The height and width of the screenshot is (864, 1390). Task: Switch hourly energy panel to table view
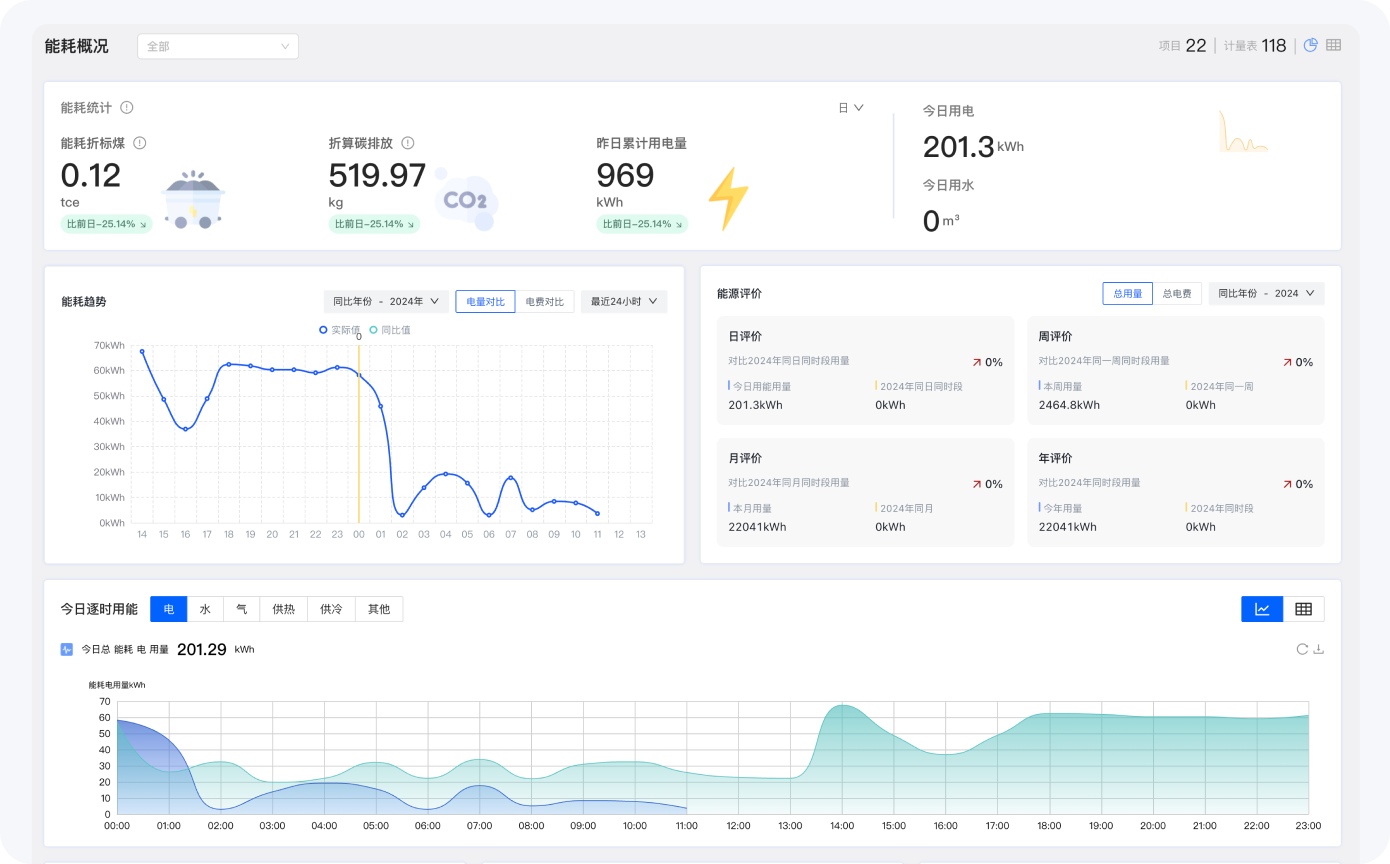click(1303, 609)
